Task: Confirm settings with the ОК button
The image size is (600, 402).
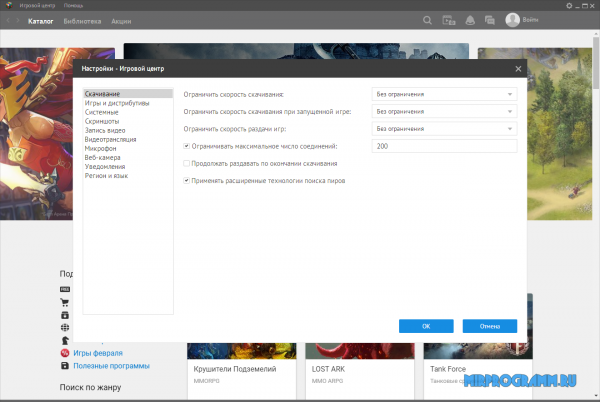Action: pos(426,326)
